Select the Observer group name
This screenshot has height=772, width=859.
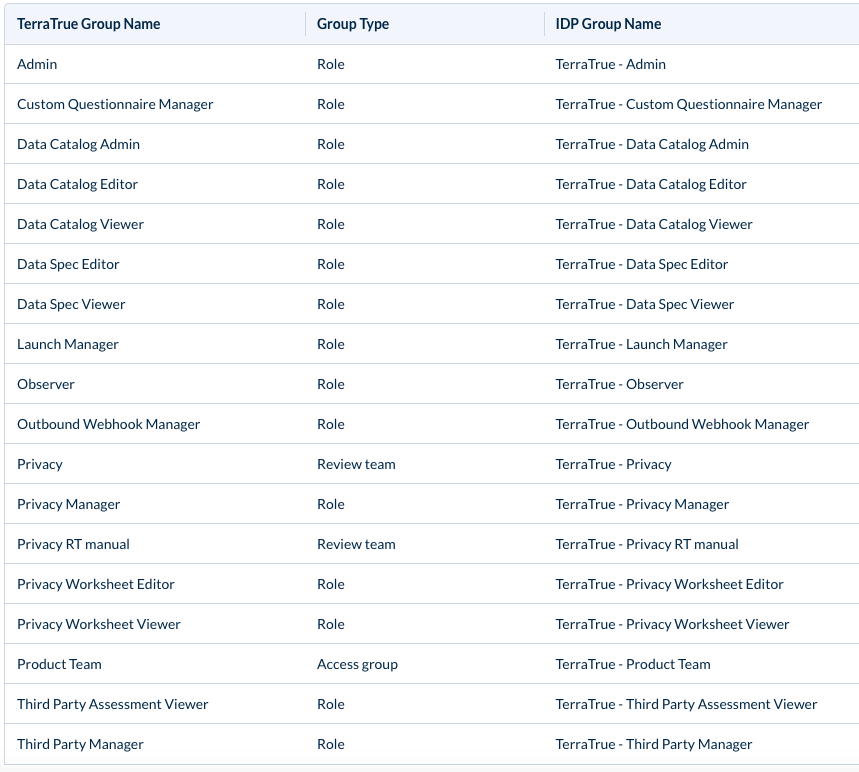click(45, 384)
